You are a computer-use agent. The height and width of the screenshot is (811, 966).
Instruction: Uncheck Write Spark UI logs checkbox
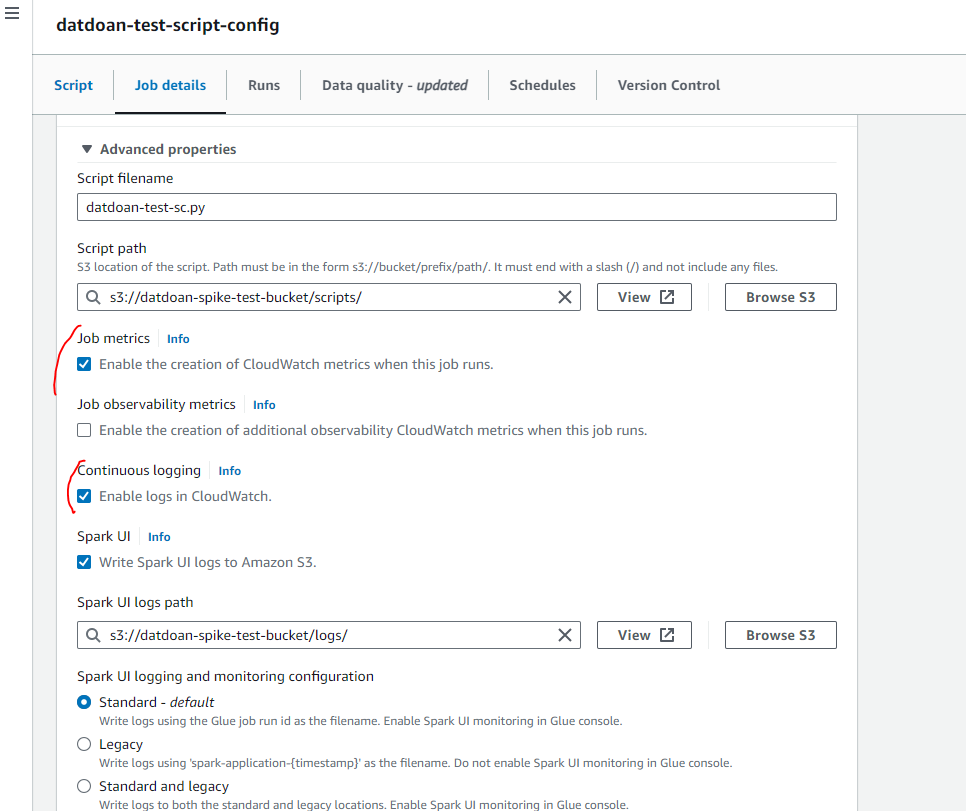(x=84, y=563)
